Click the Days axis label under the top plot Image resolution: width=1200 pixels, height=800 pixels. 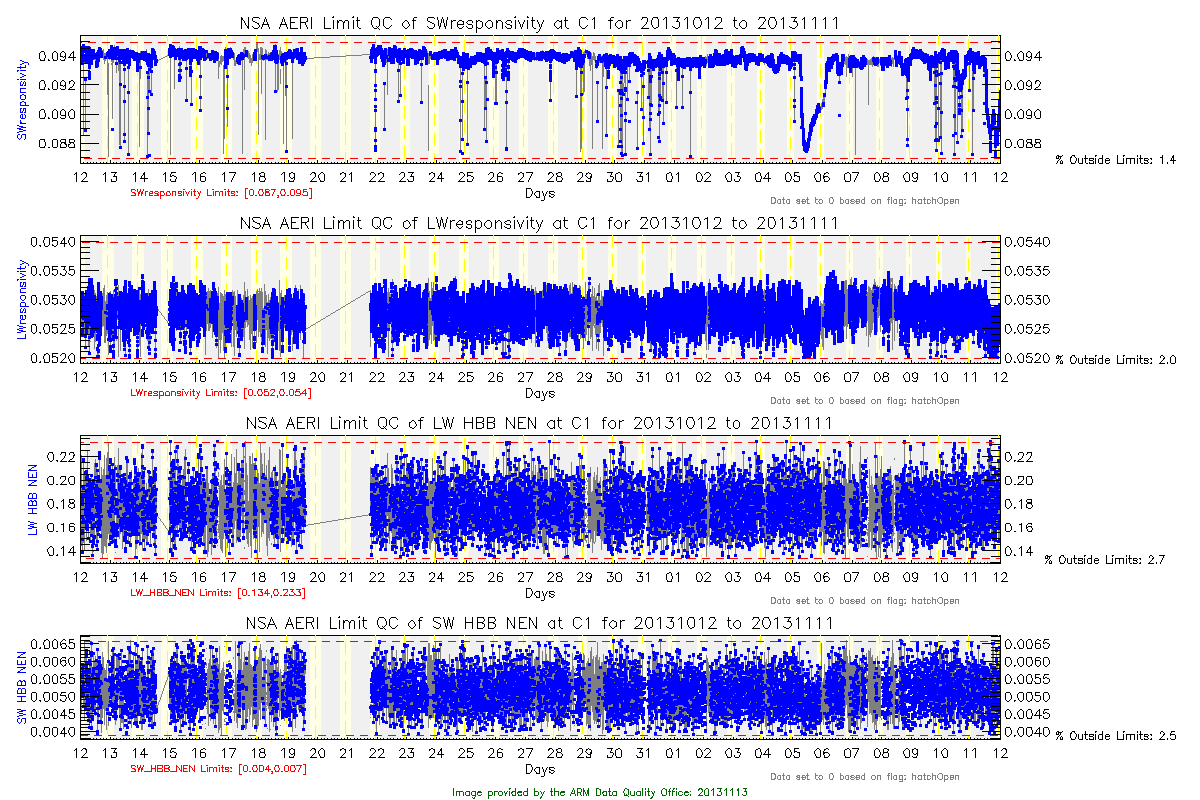(539, 191)
